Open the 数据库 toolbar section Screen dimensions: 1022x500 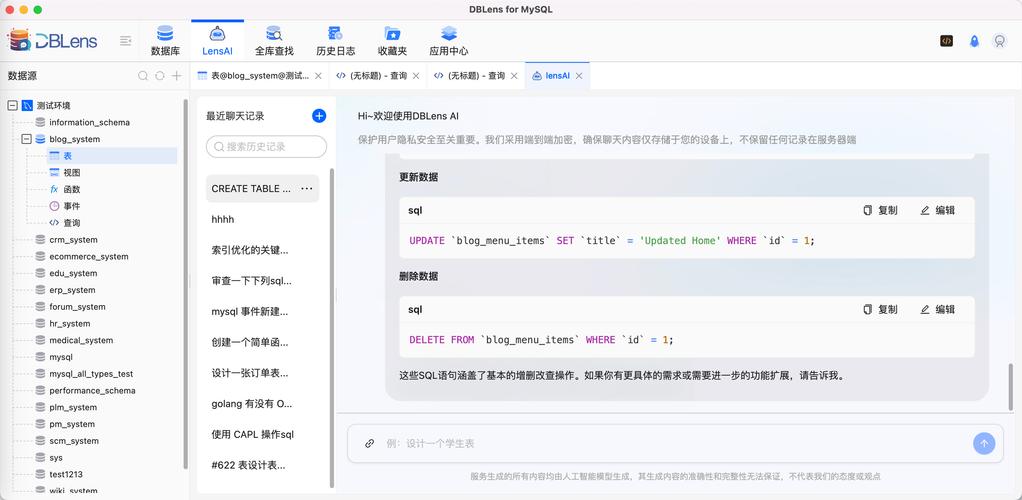(x=165, y=40)
